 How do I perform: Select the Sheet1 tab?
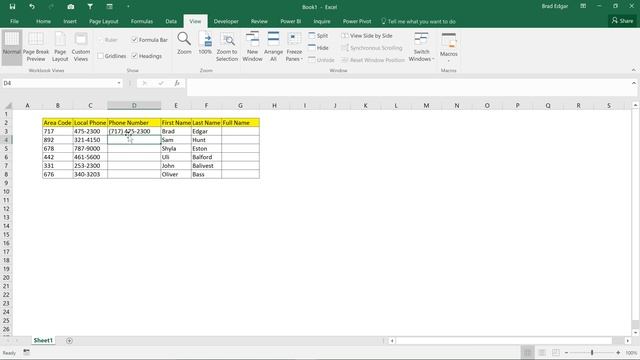(x=43, y=340)
